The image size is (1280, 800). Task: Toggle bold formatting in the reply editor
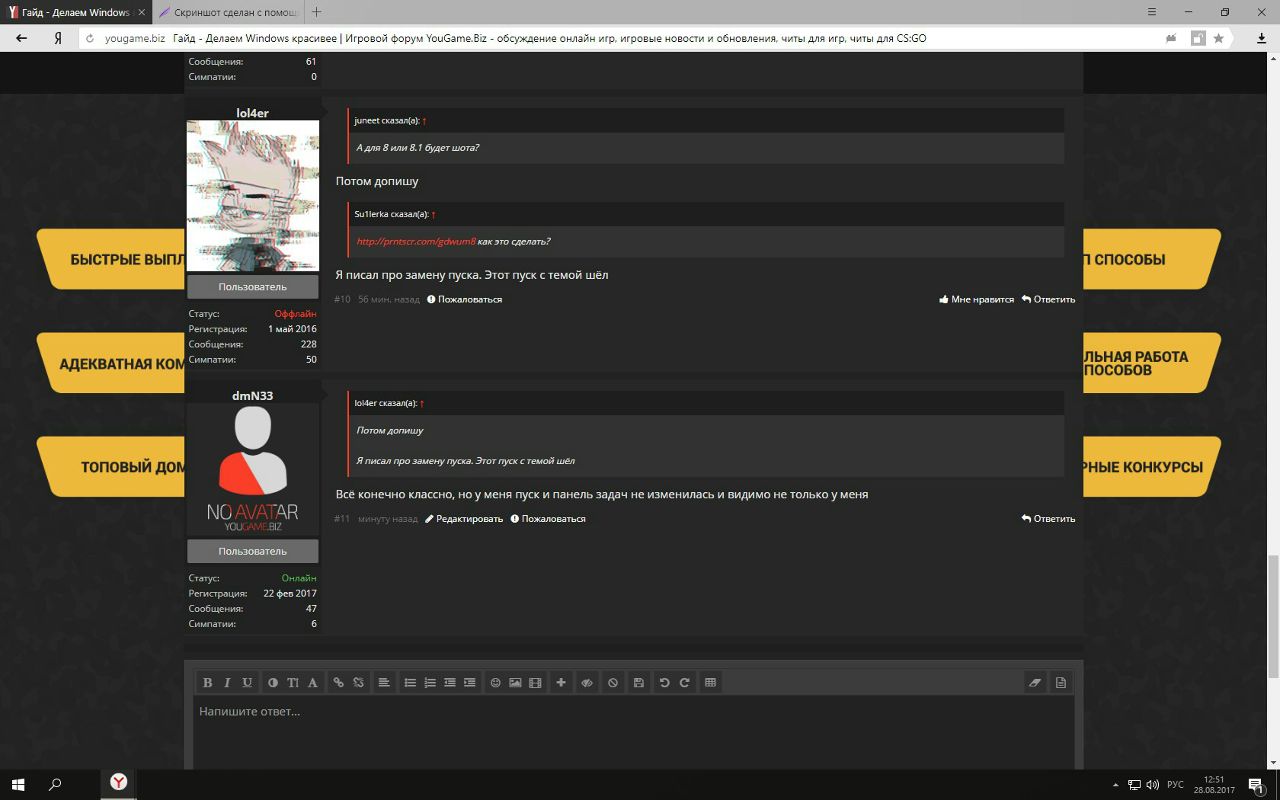click(x=208, y=683)
